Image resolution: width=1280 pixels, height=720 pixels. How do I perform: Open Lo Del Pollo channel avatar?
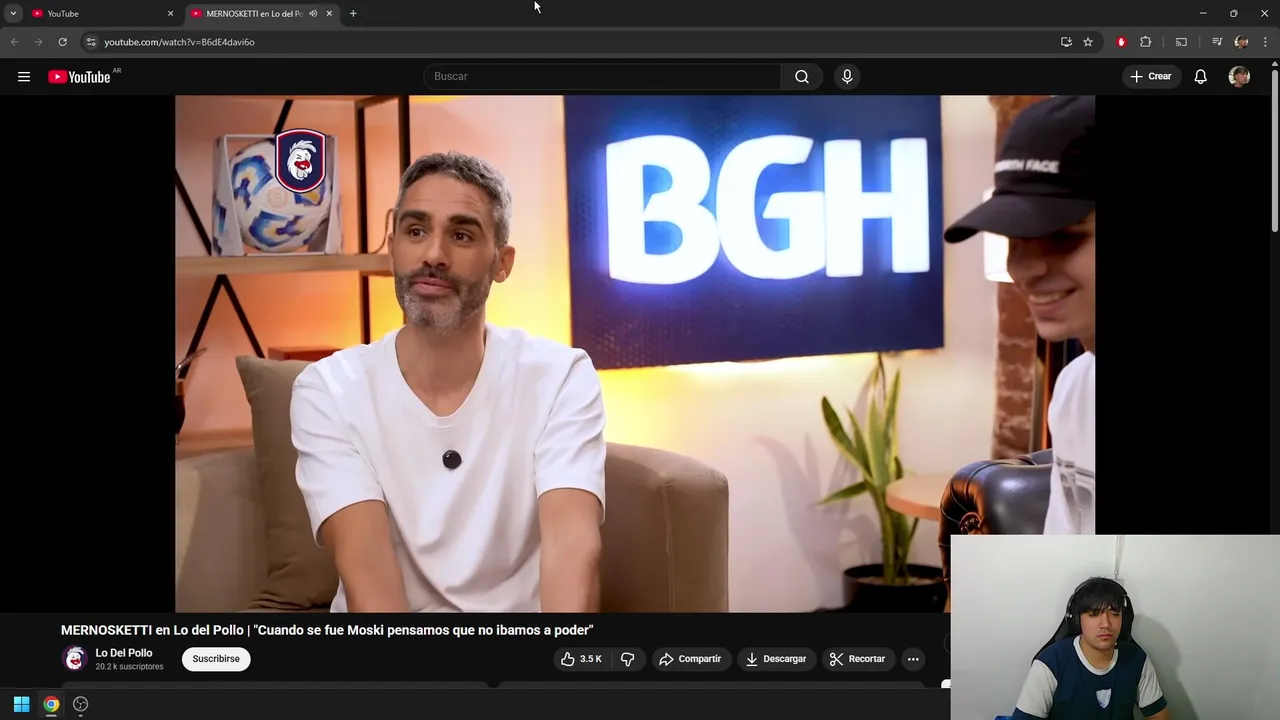pos(75,658)
